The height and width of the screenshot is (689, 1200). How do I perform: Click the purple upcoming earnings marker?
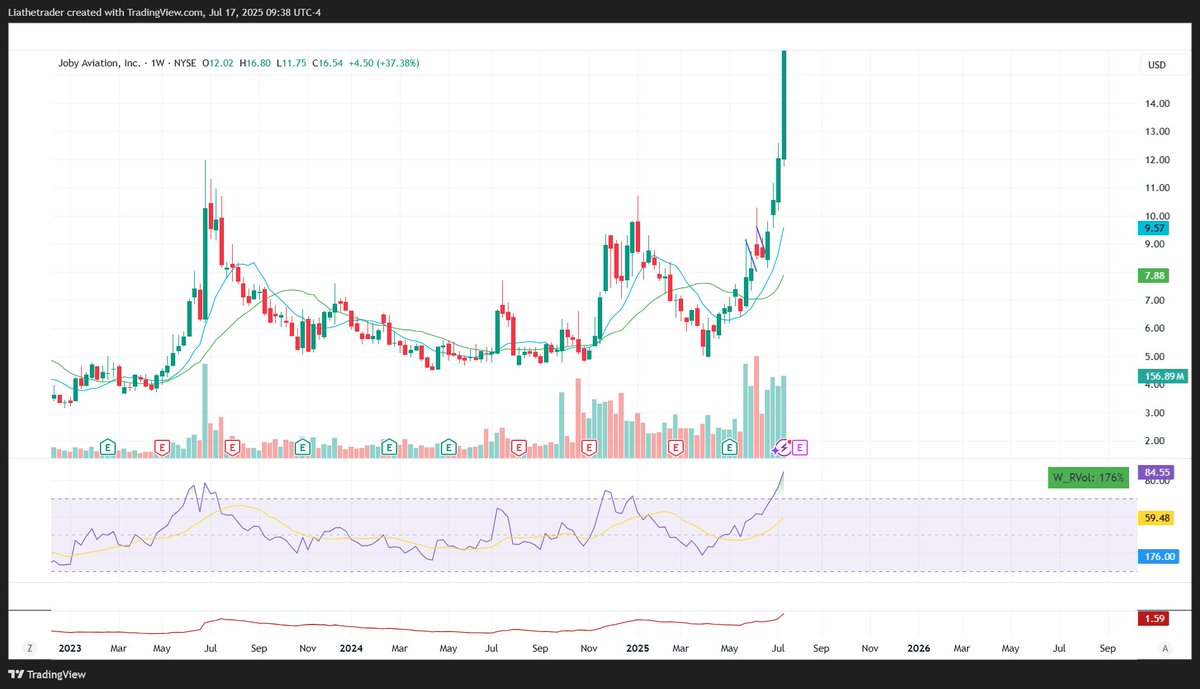800,446
